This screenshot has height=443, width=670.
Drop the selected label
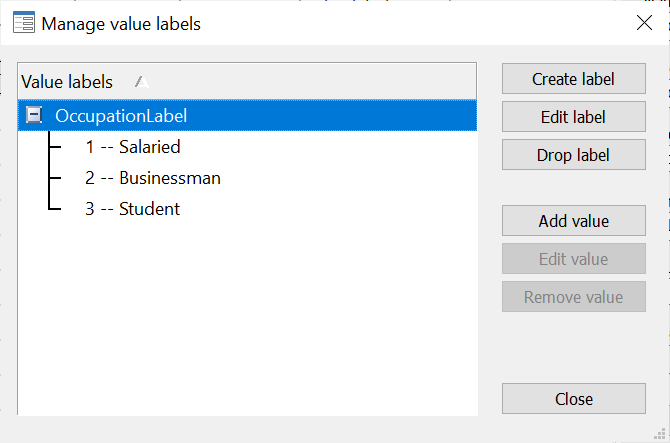tap(573, 155)
